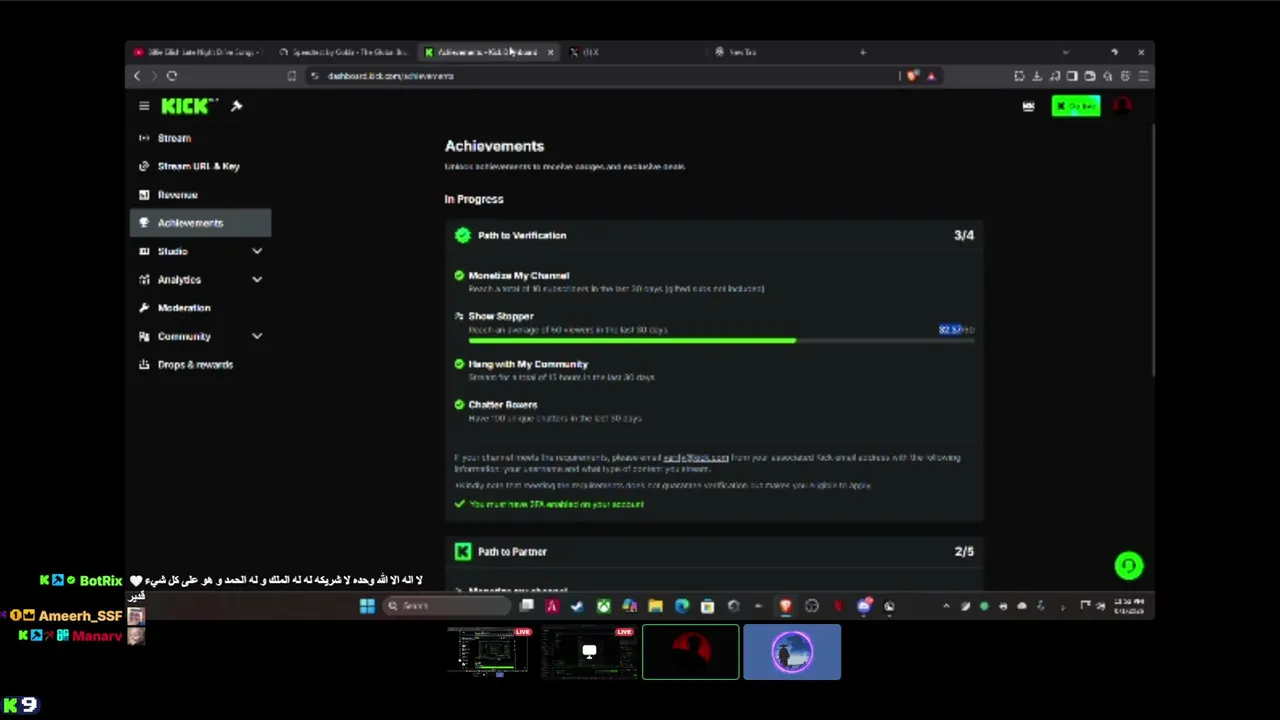Screen dimensions: 1280x720
Task: Reload the page with the refresh icon
Action: (x=172, y=76)
